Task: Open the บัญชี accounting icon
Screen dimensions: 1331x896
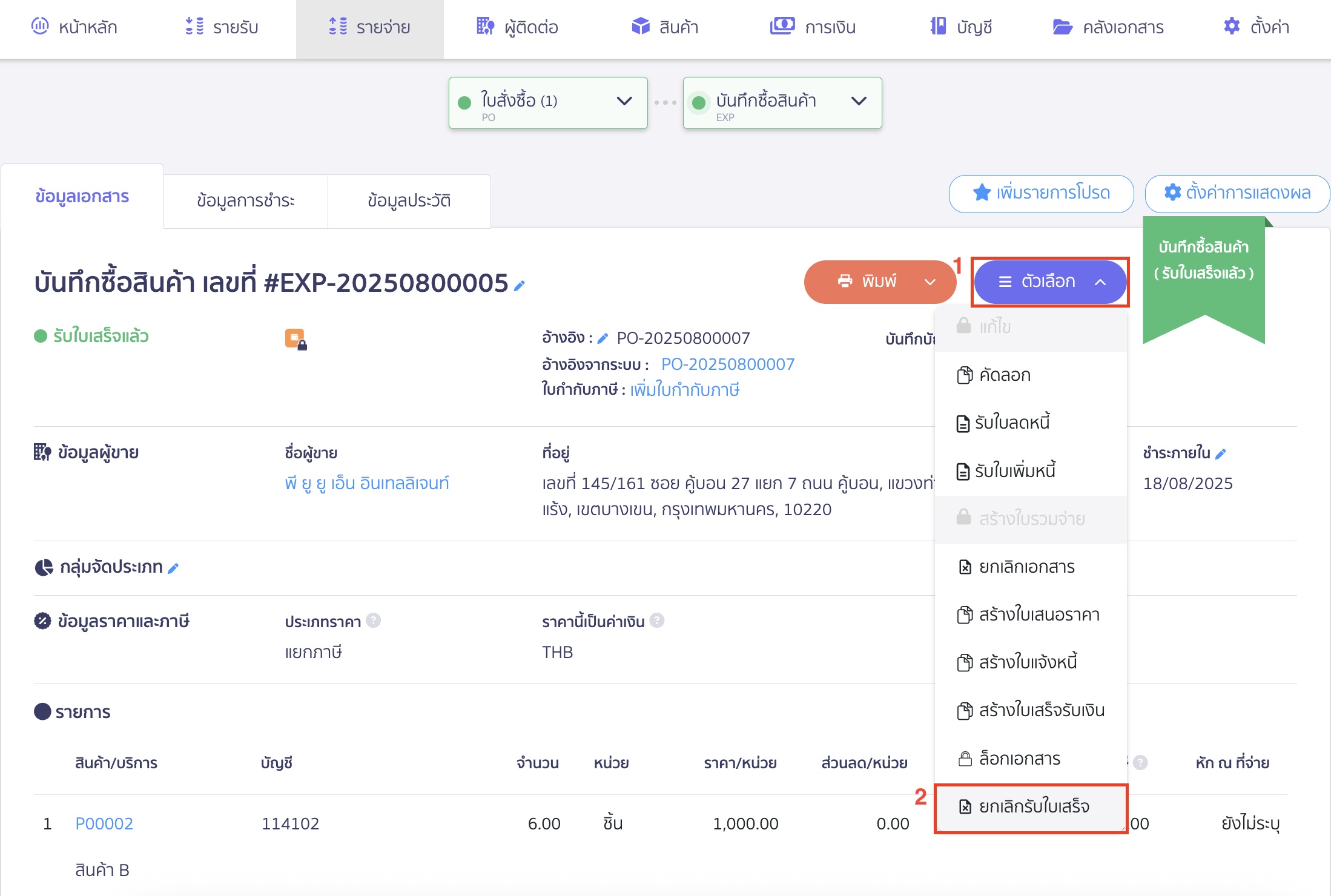Action: click(937, 27)
